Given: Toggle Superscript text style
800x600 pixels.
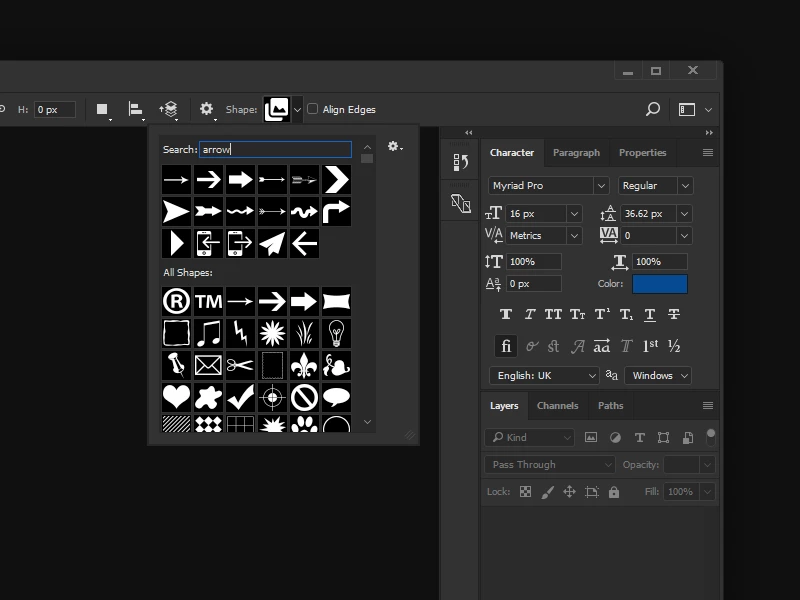Looking at the screenshot, I should tap(602, 314).
